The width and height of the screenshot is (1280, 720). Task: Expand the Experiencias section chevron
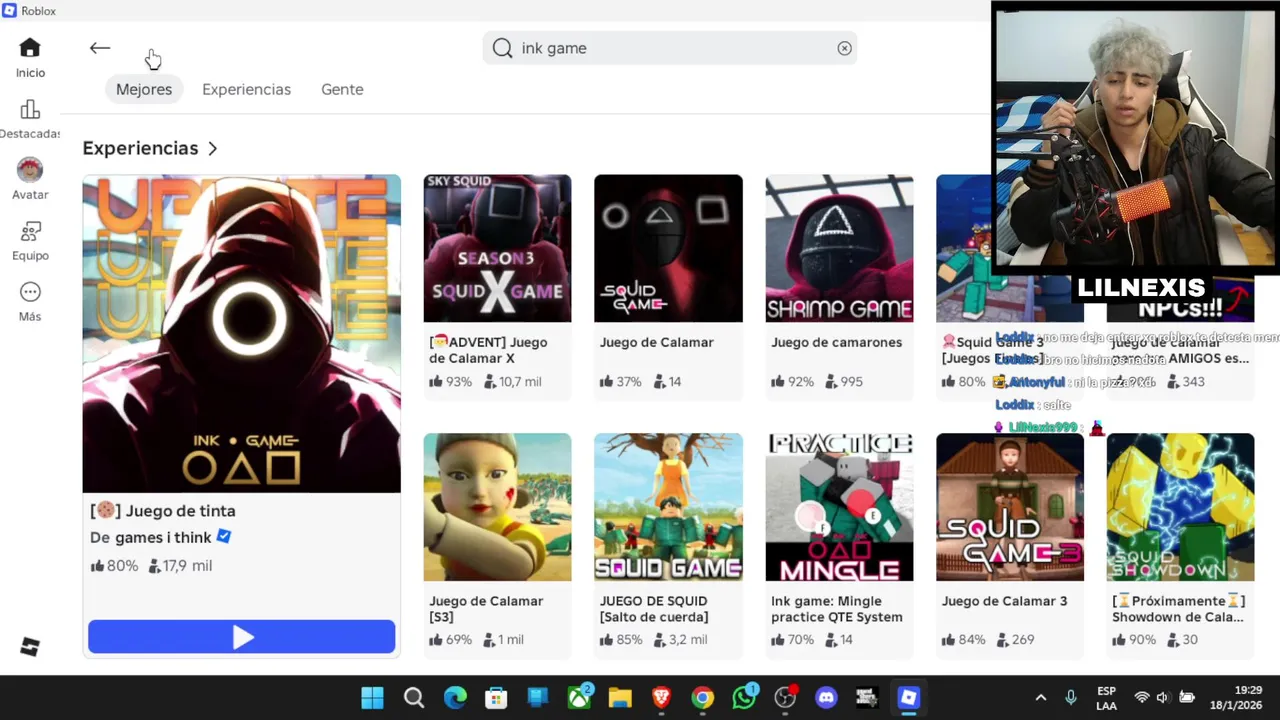tap(212, 148)
